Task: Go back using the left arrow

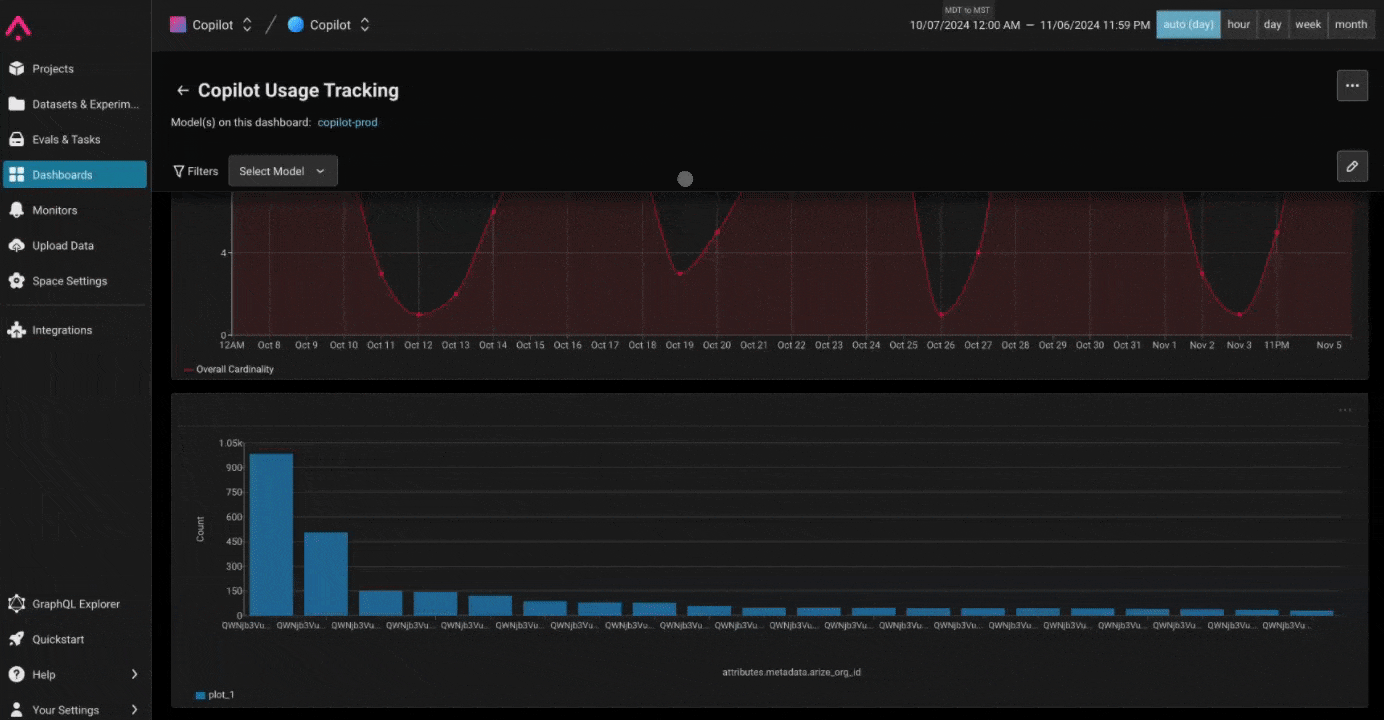Action: coord(182,90)
